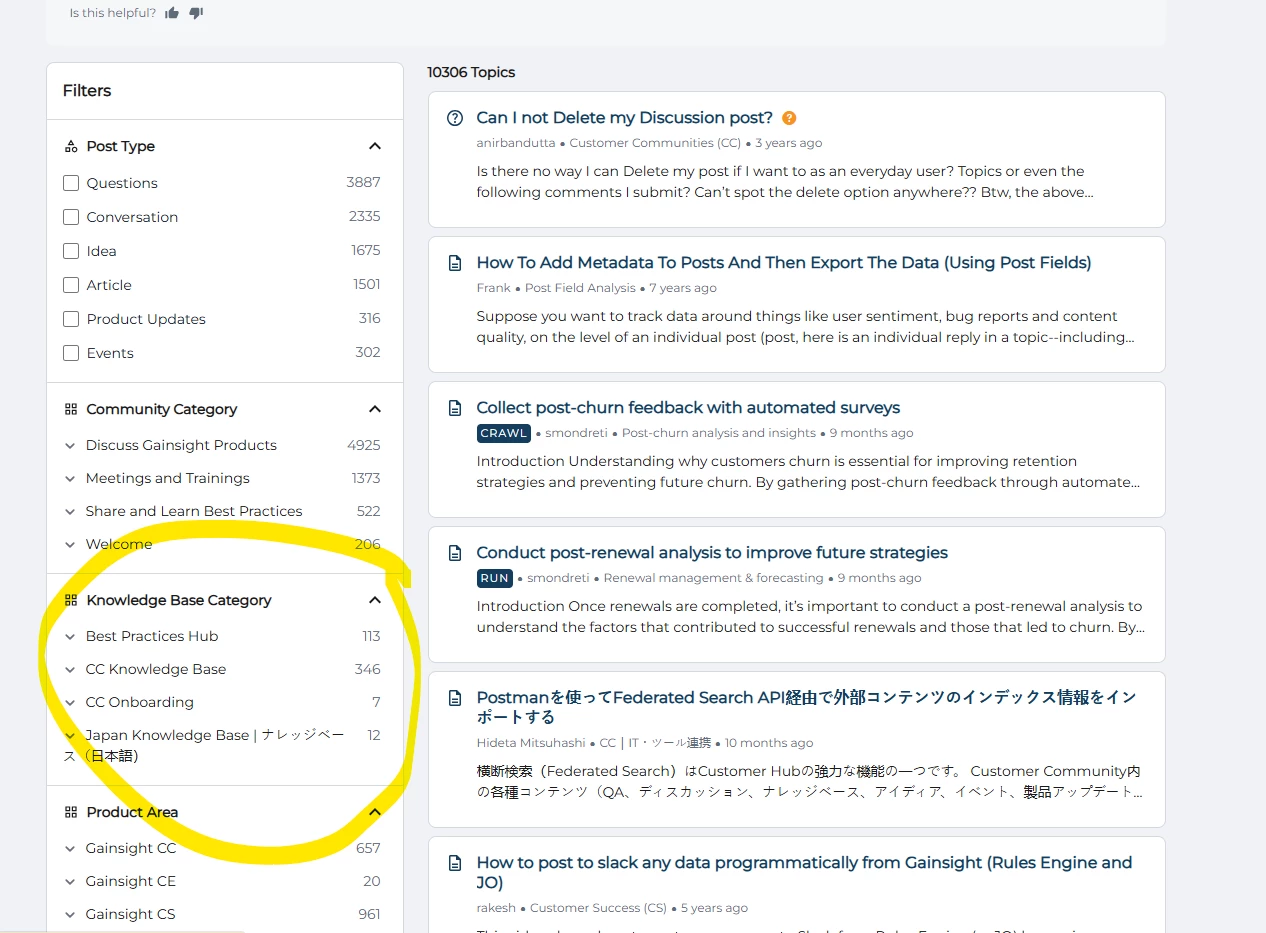This screenshot has width=1266, height=933.
Task: Toggle the Events filter checkbox
Action: 71,353
